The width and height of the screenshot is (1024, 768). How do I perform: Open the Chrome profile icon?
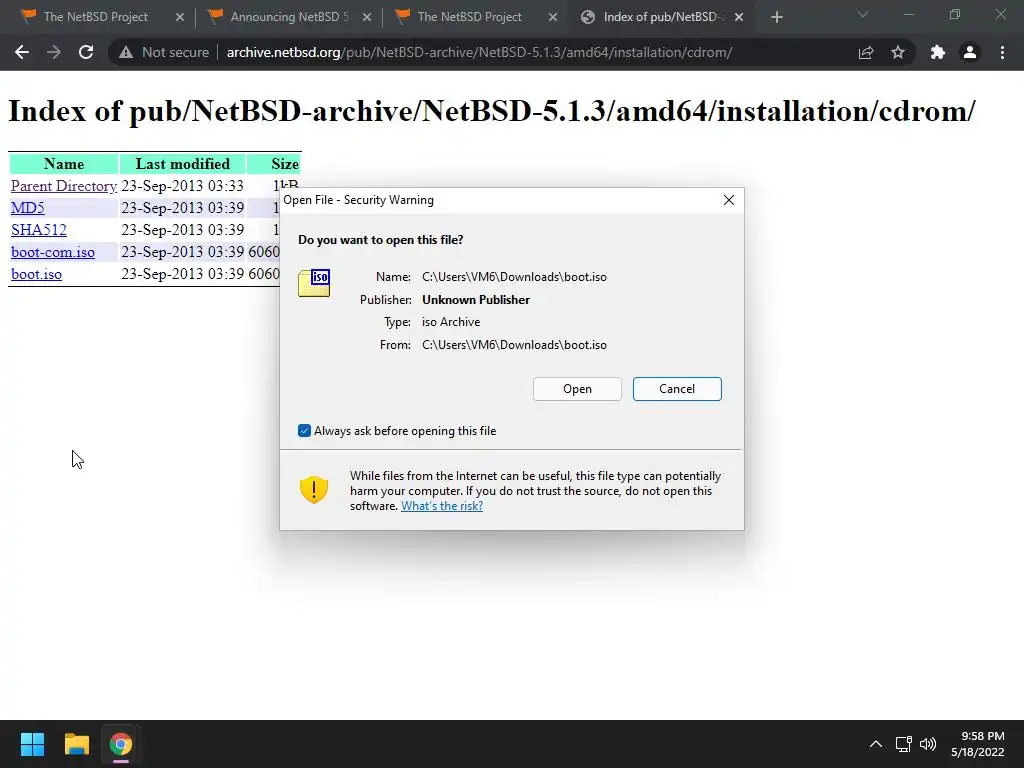tap(970, 52)
